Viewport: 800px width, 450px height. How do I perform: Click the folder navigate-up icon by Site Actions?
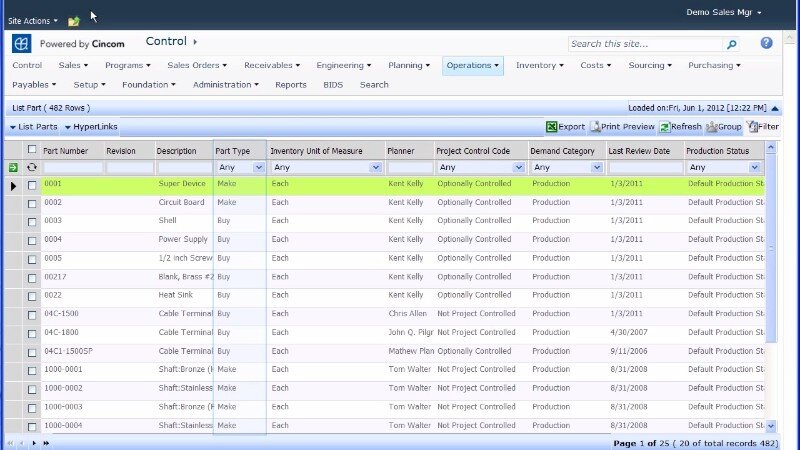[73, 20]
